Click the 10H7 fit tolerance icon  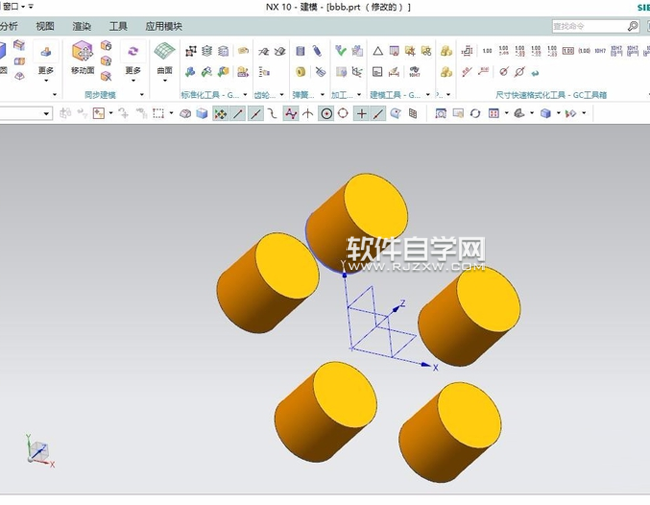pyautogui.click(x=600, y=51)
